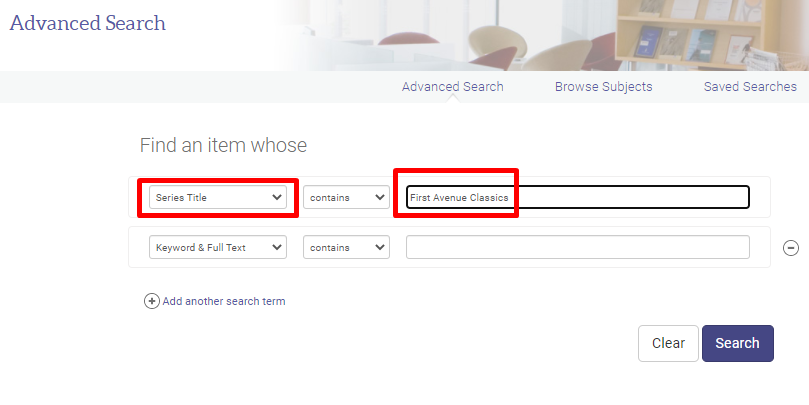809x405 pixels.
Task: Expand the first row's contains dropdown
Action: pos(346,198)
